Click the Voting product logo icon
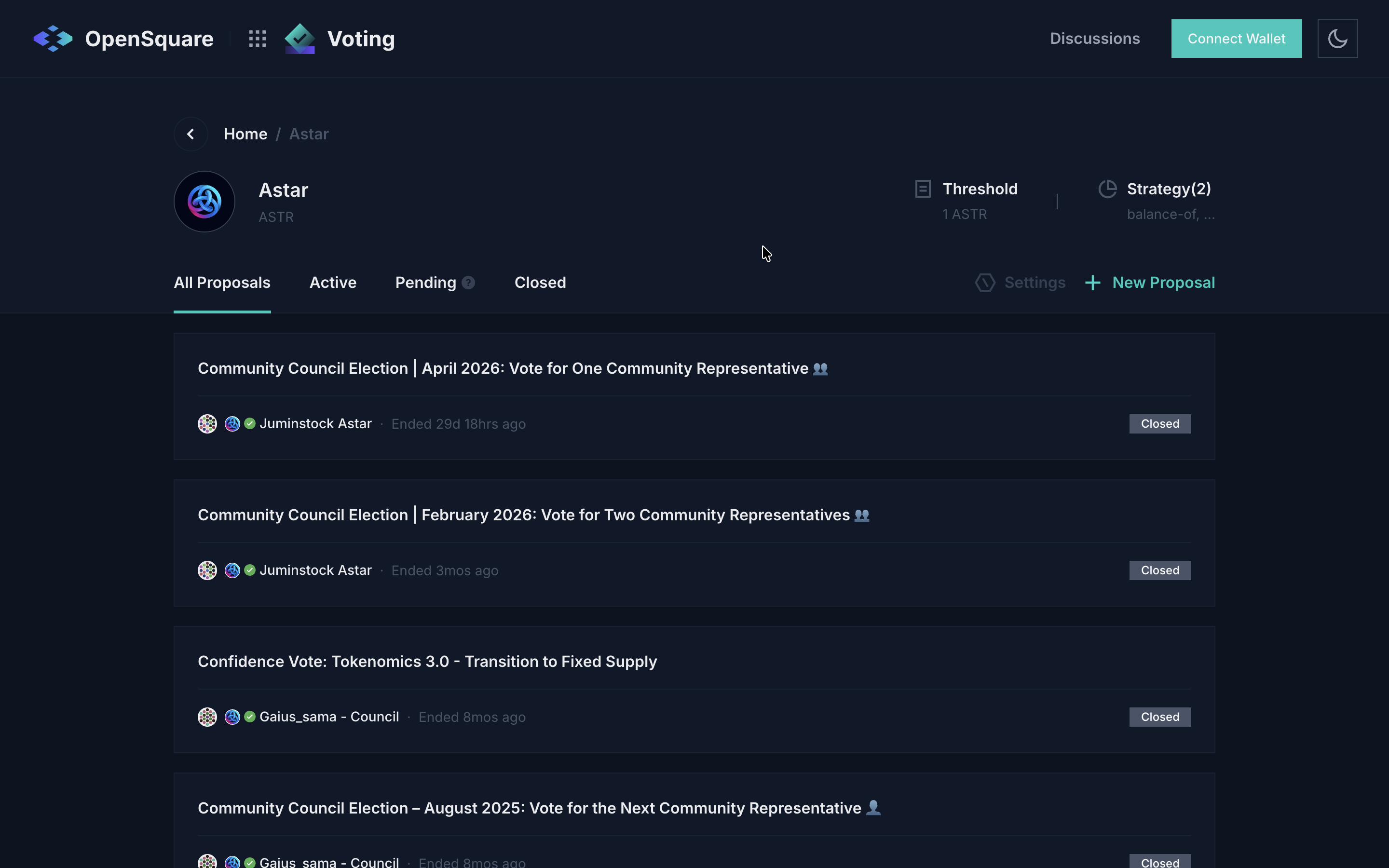 [300, 39]
